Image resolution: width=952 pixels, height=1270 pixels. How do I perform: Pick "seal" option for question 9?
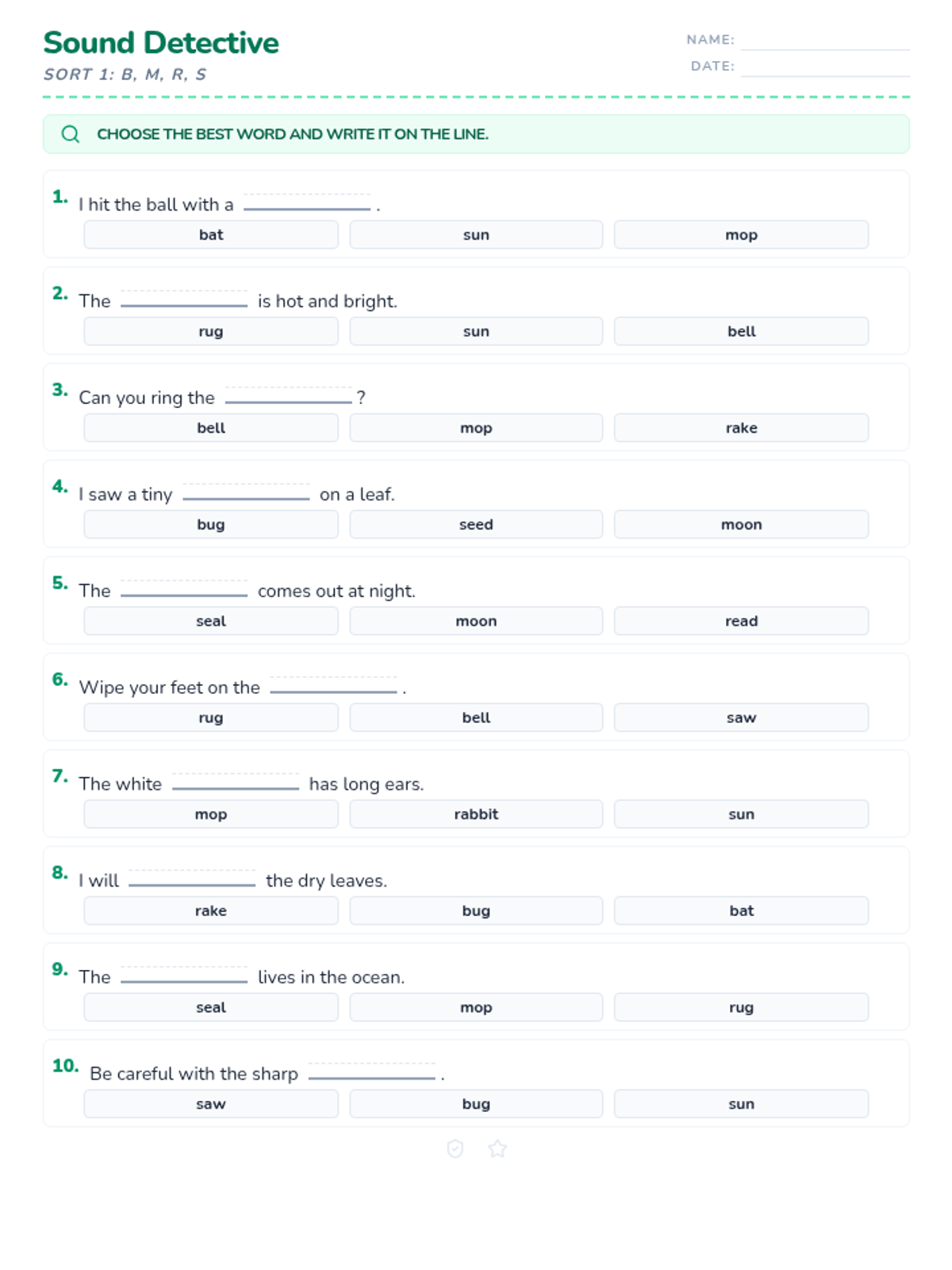211,1007
